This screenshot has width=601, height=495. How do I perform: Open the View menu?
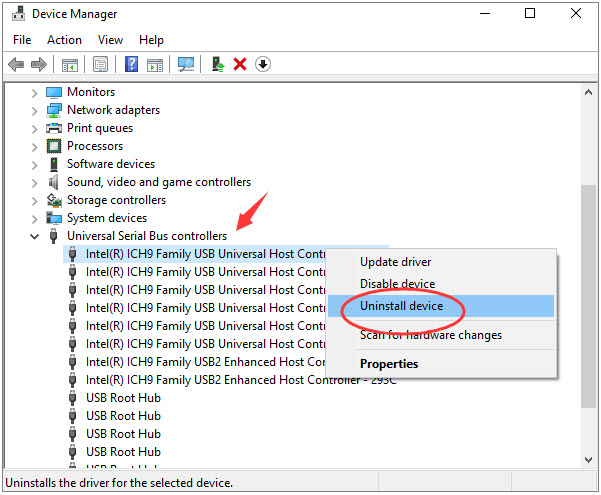pos(110,40)
